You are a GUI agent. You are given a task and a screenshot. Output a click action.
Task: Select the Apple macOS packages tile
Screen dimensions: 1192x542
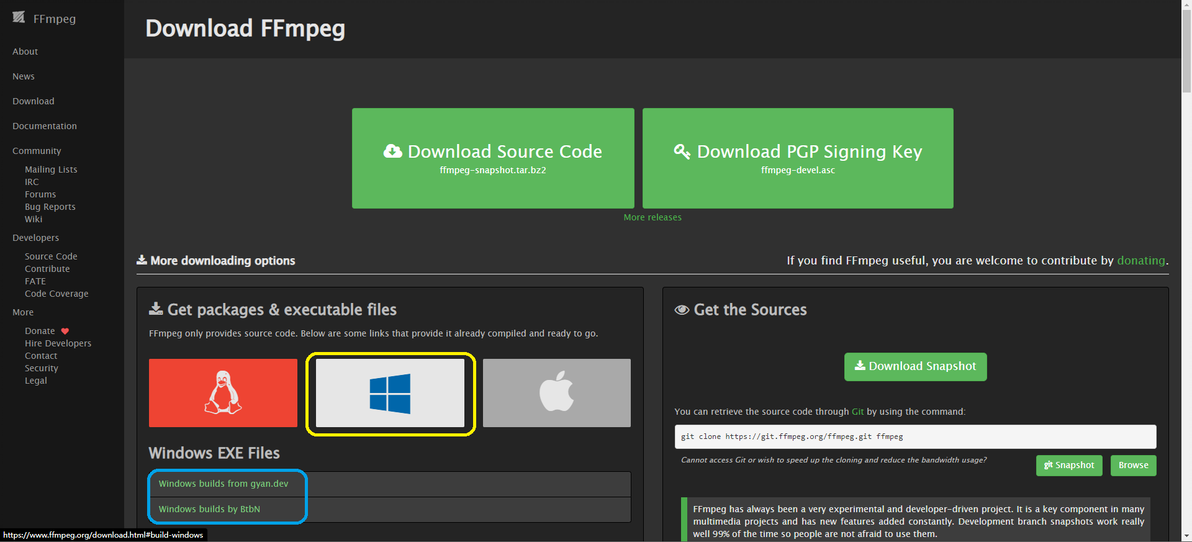tap(556, 393)
